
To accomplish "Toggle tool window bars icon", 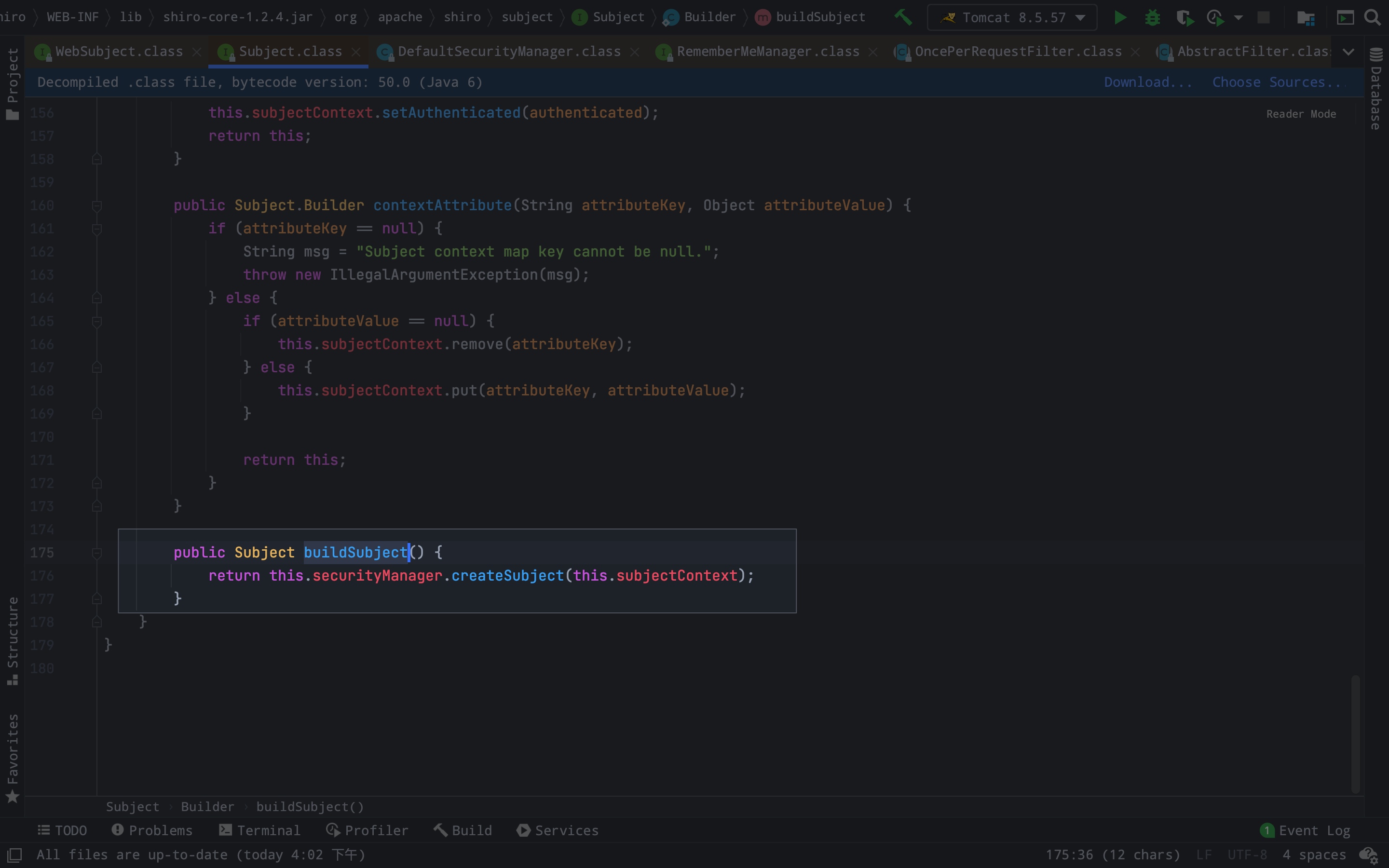I will coord(14,855).
